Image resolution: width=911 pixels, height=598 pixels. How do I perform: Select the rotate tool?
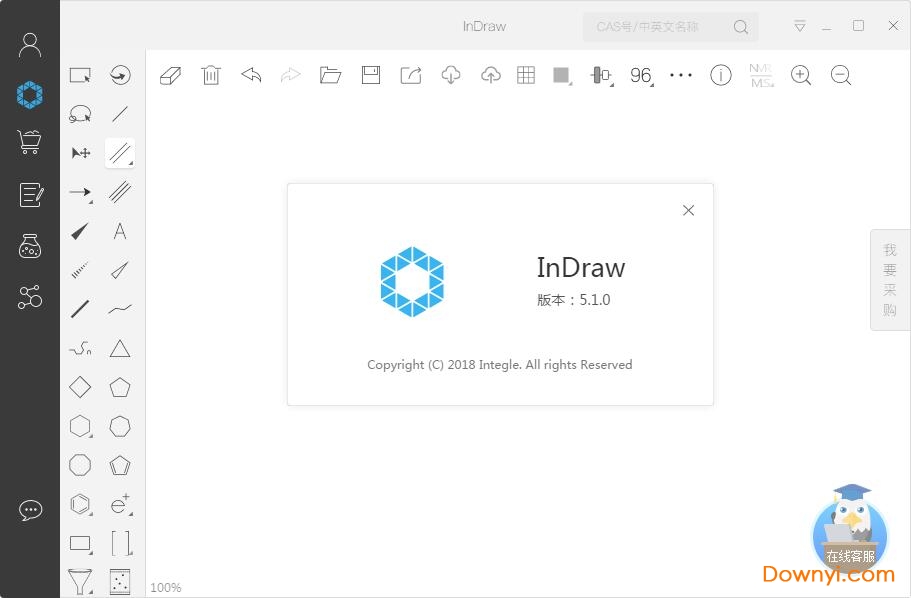coord(120,75)
